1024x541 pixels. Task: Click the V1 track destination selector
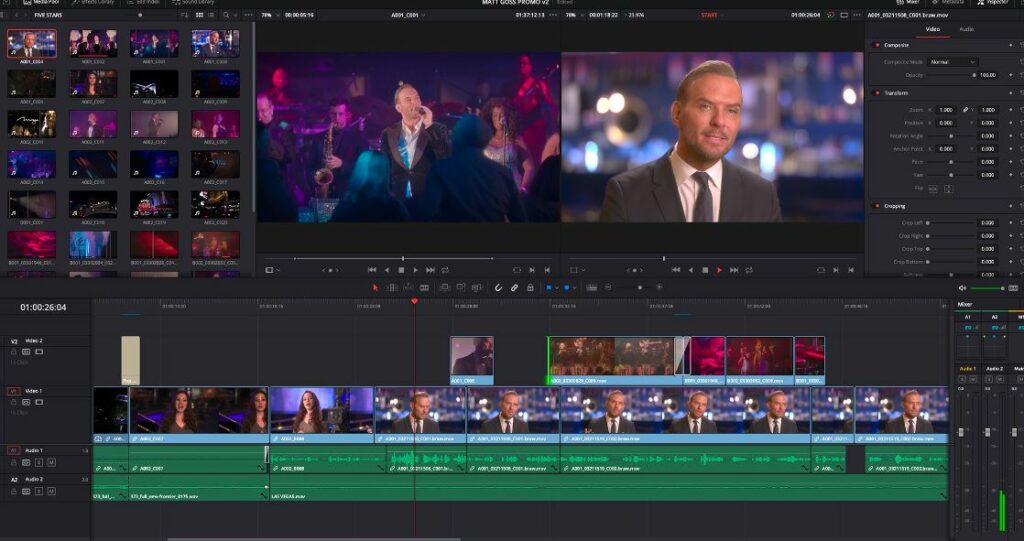[14, 391]
